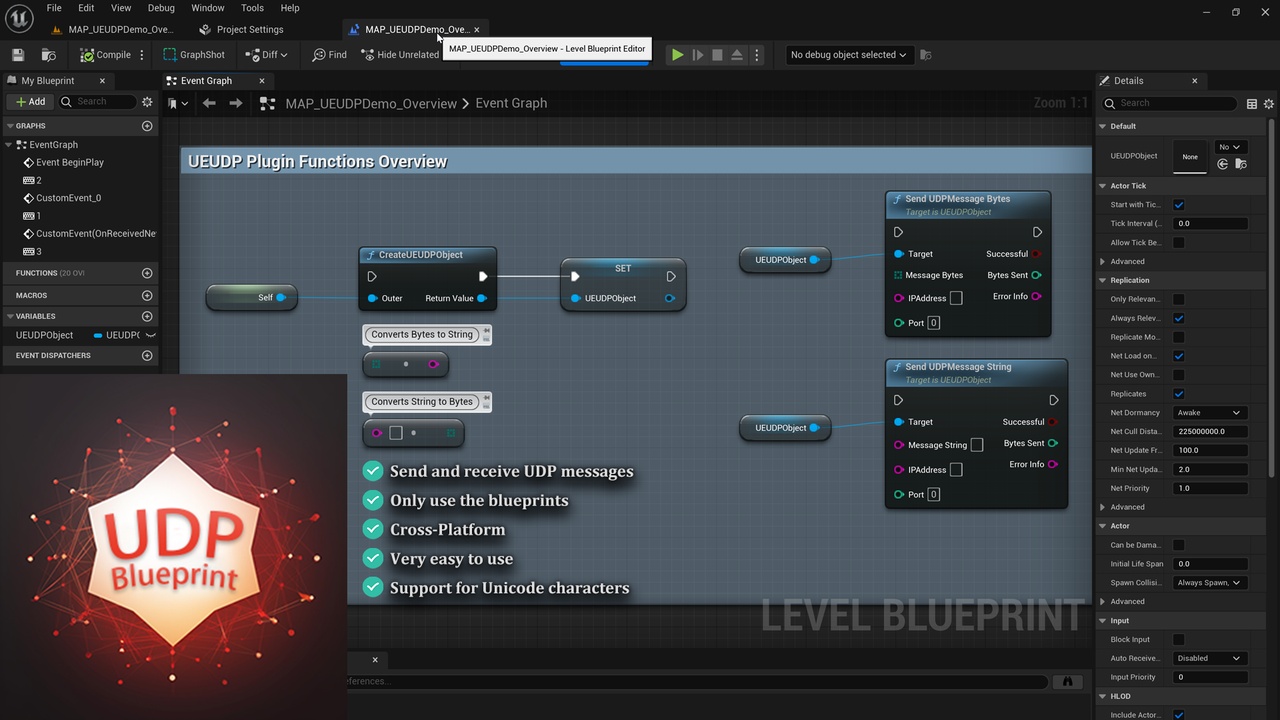This screenshot has width=1280, height=720.
Task: Click the Eject button in play controls
Action: click(737, 55)
